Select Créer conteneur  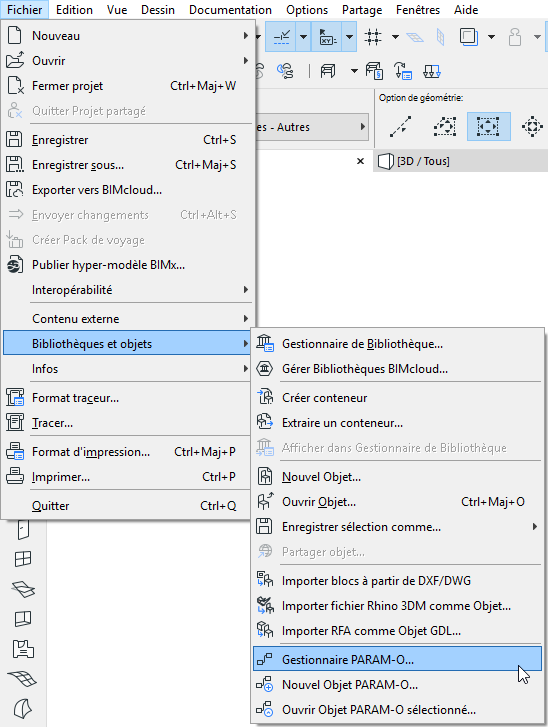397,398
